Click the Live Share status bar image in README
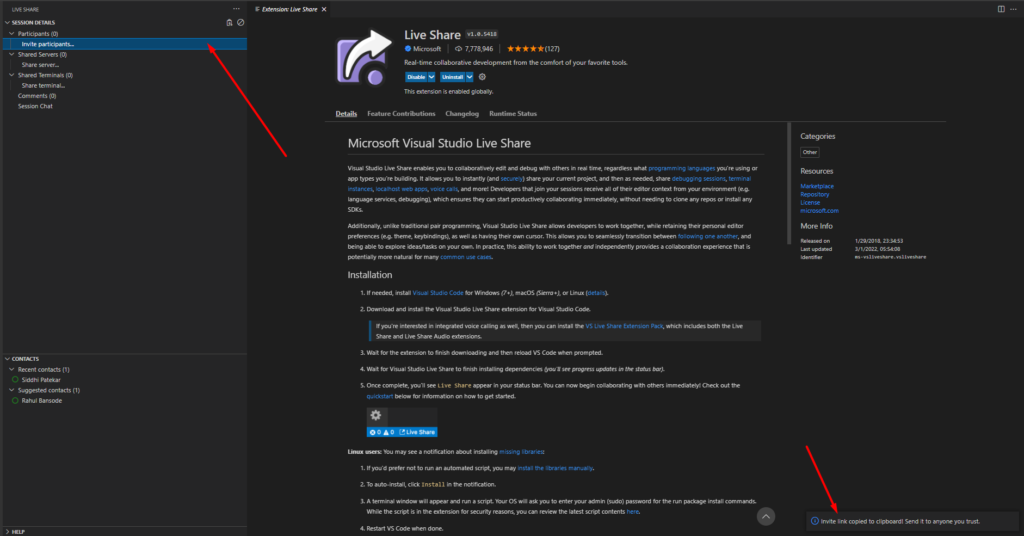 402,432
